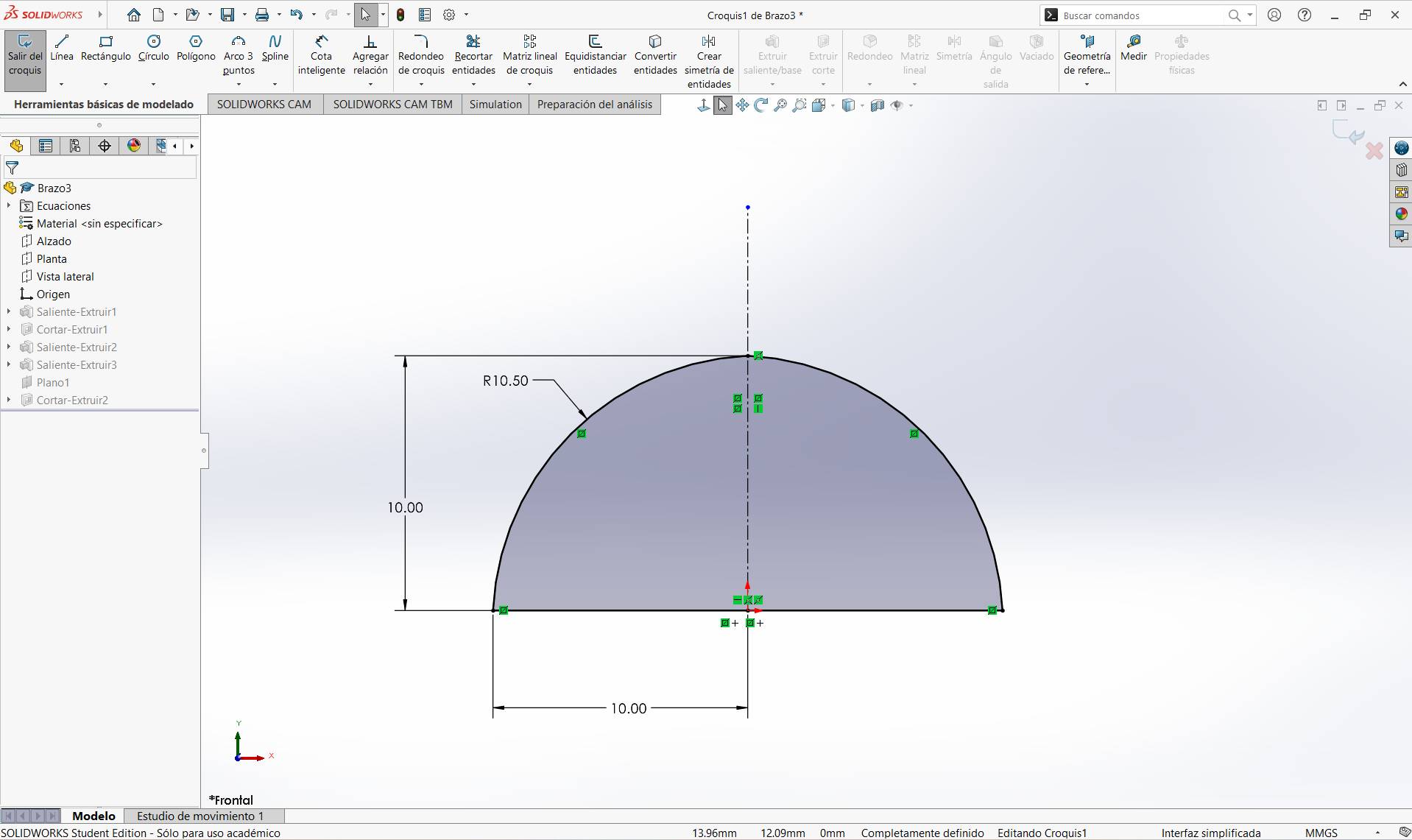Screen dimensions: 1412x840
Task: Select Matriz lineal de croquis tool
Action: [530, 54]
